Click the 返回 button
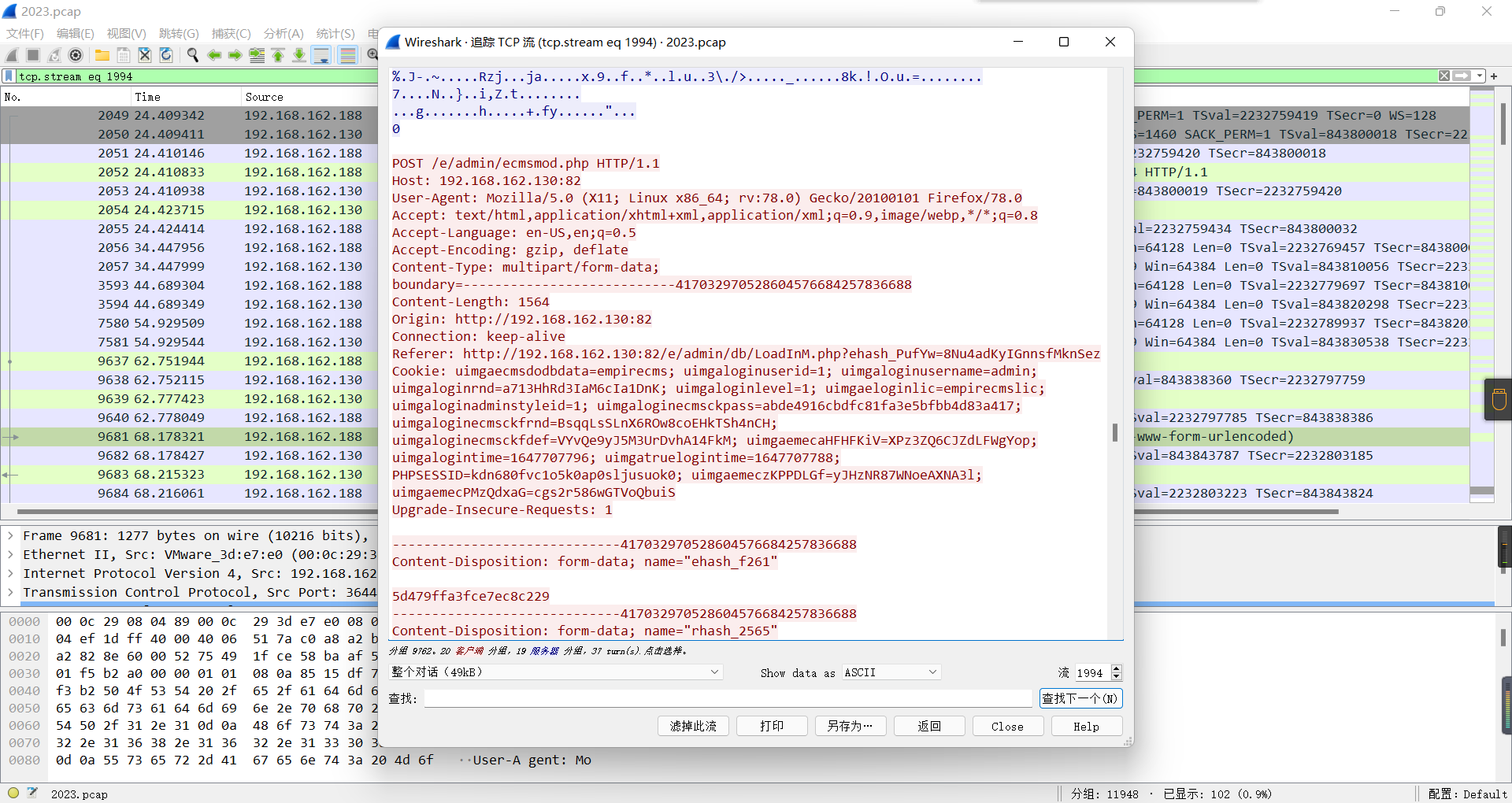This screenshot has height=803, width=1512. point(929,726)
